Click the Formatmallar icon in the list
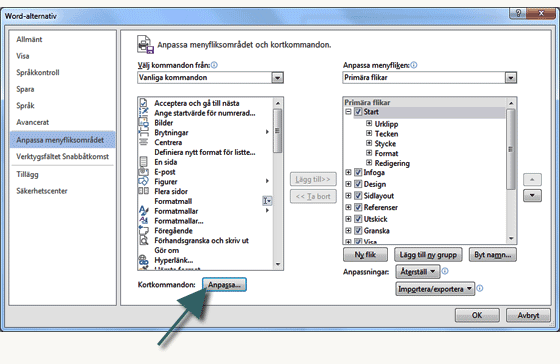Screen dimensions: 560x364 (144, 210)
